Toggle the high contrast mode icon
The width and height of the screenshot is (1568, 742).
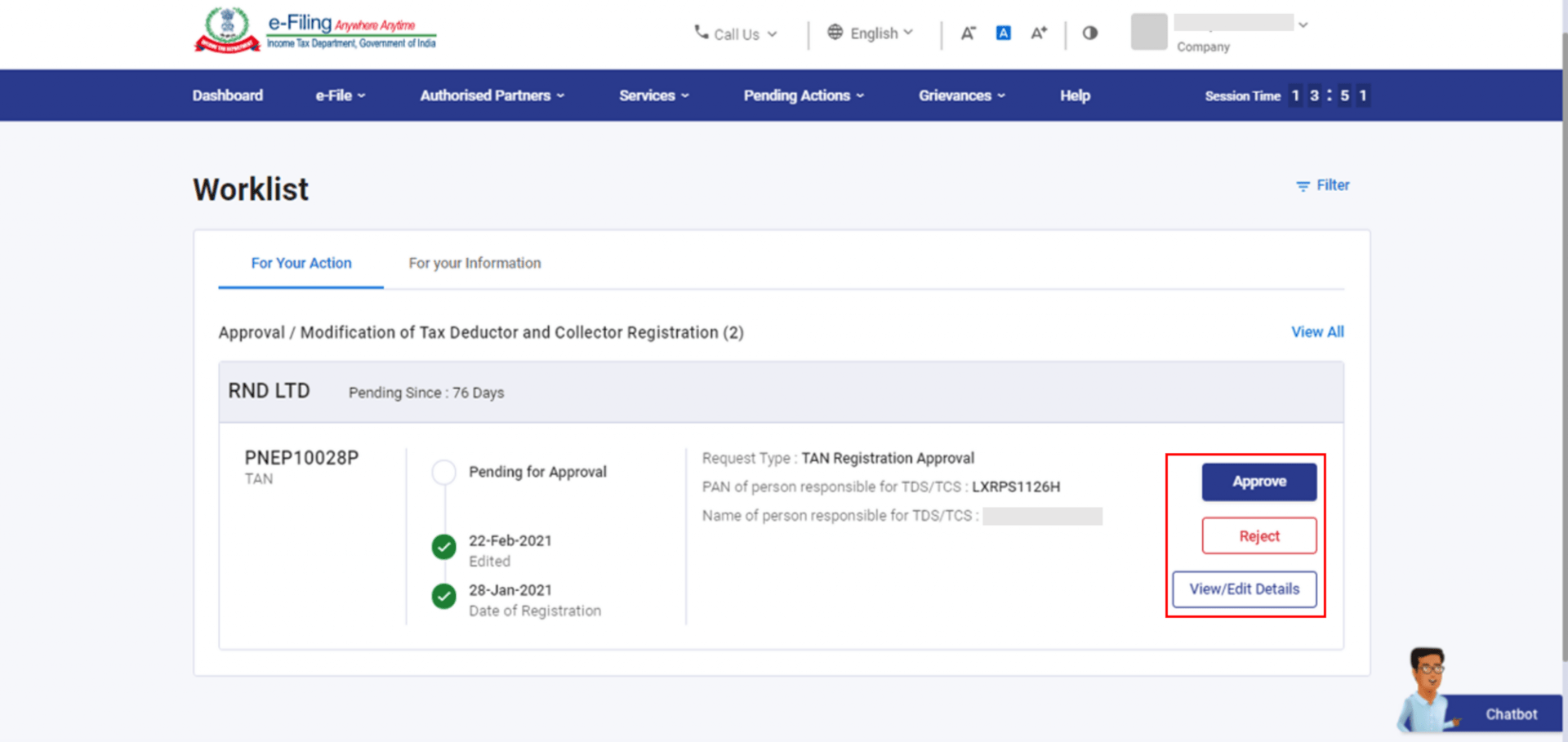(x=1089, y=33)
